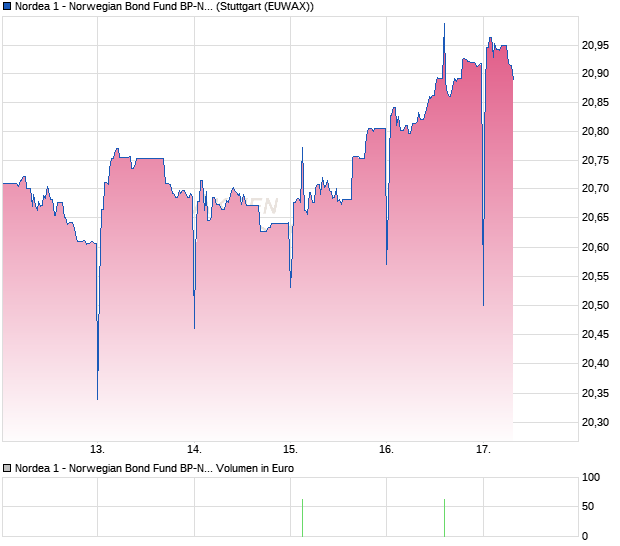Click the green volume bar on day 15
This screenshot has height=546, width=620.
click(x=302, y=518)
